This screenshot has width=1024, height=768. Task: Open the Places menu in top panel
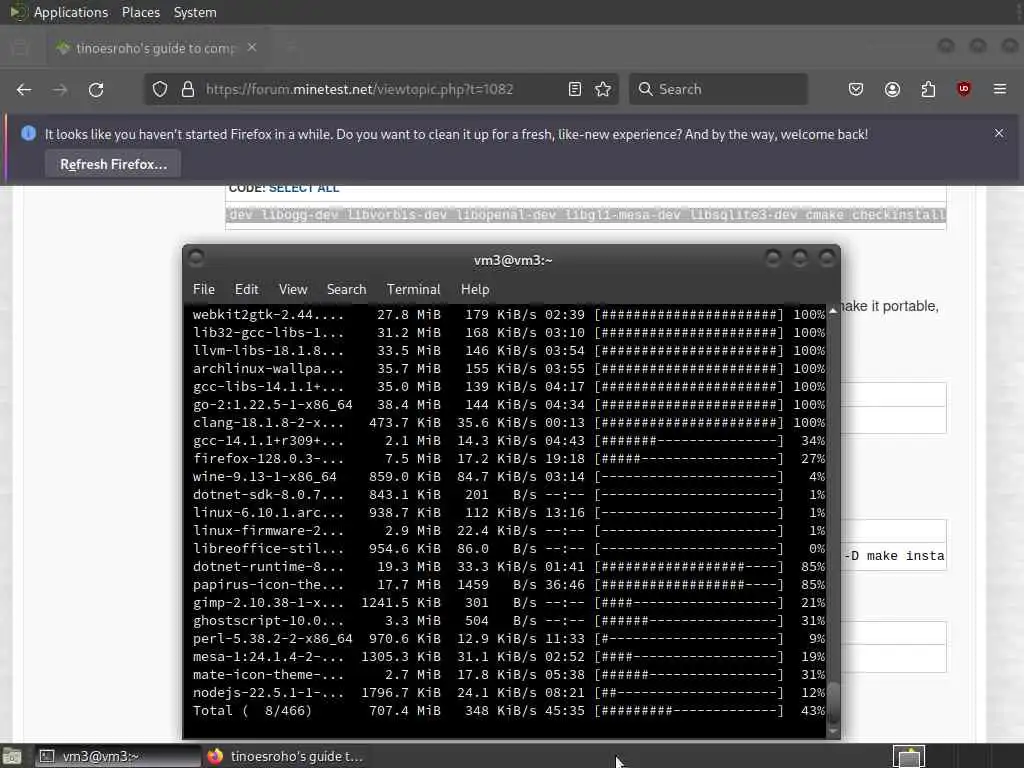pyautogui.click(x=140, y=12)
